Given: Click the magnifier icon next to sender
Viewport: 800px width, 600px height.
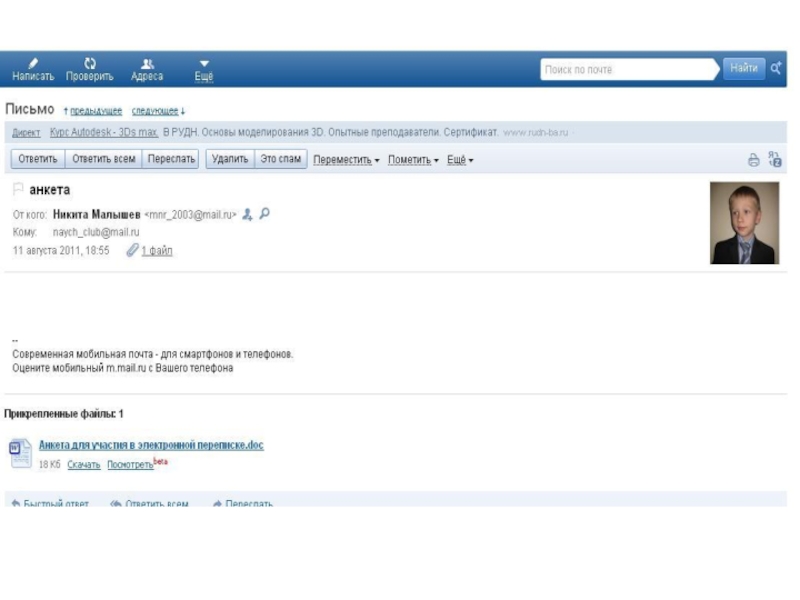Looking at the screenshot, I should 265,214.
